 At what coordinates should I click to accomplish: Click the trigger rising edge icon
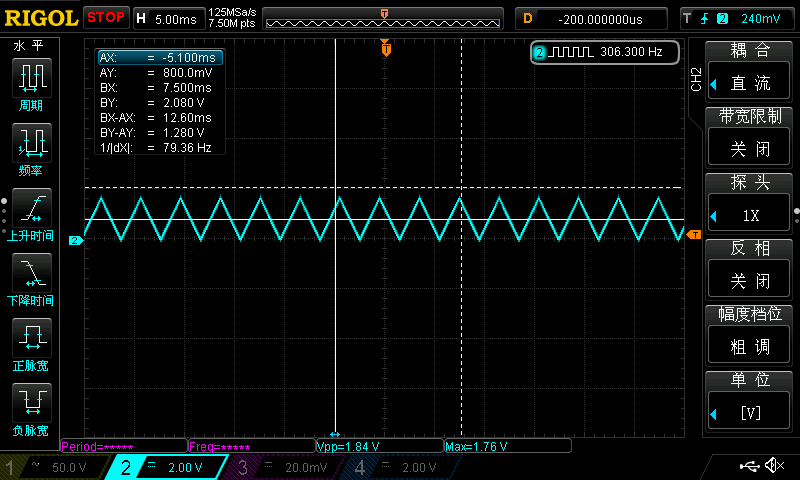(705, 19)
